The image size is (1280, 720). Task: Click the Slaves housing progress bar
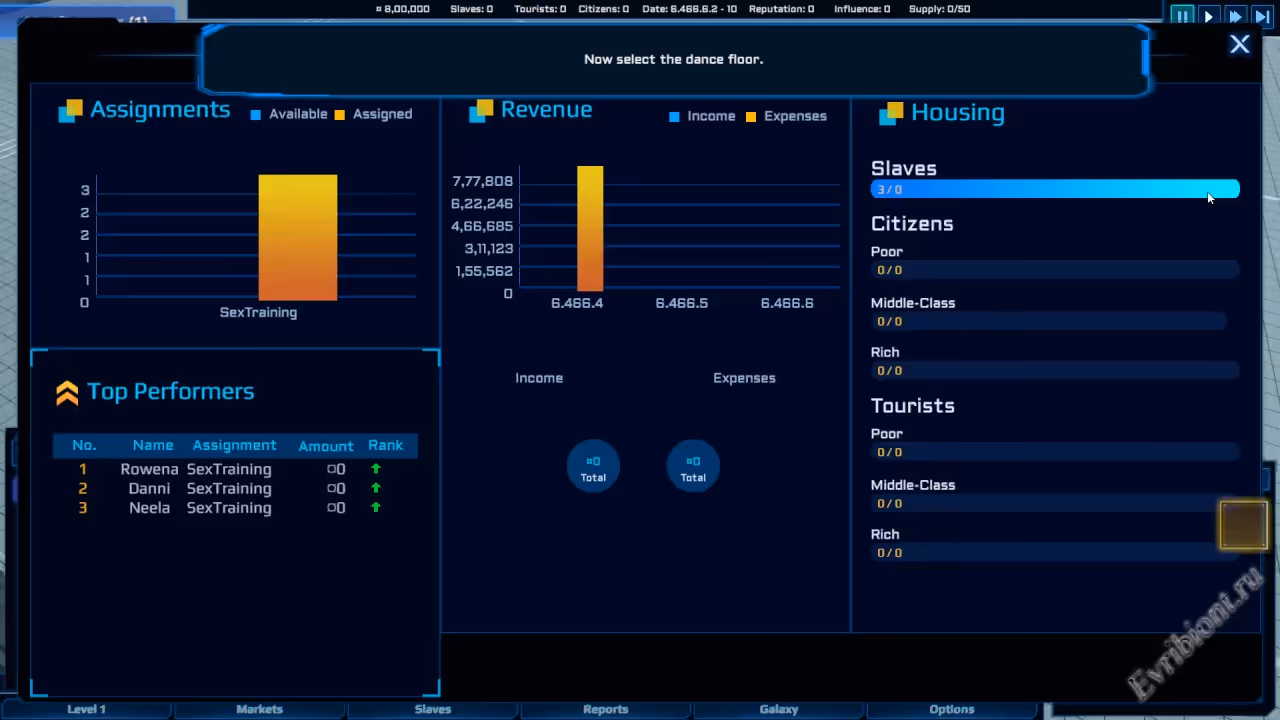1054,190
